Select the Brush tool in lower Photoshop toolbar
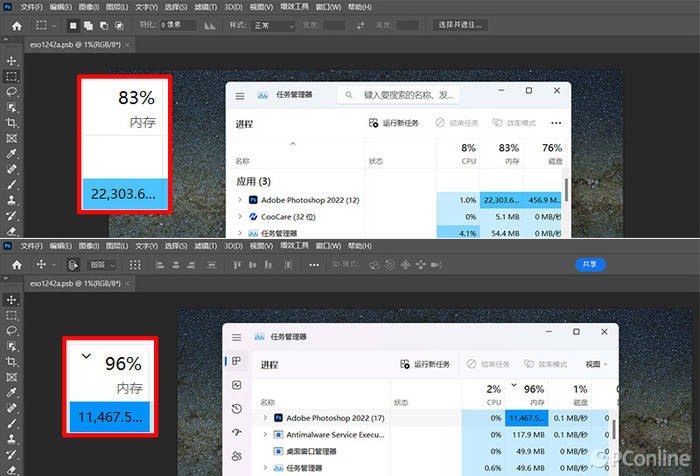700x476 pixels. [12, 423]
